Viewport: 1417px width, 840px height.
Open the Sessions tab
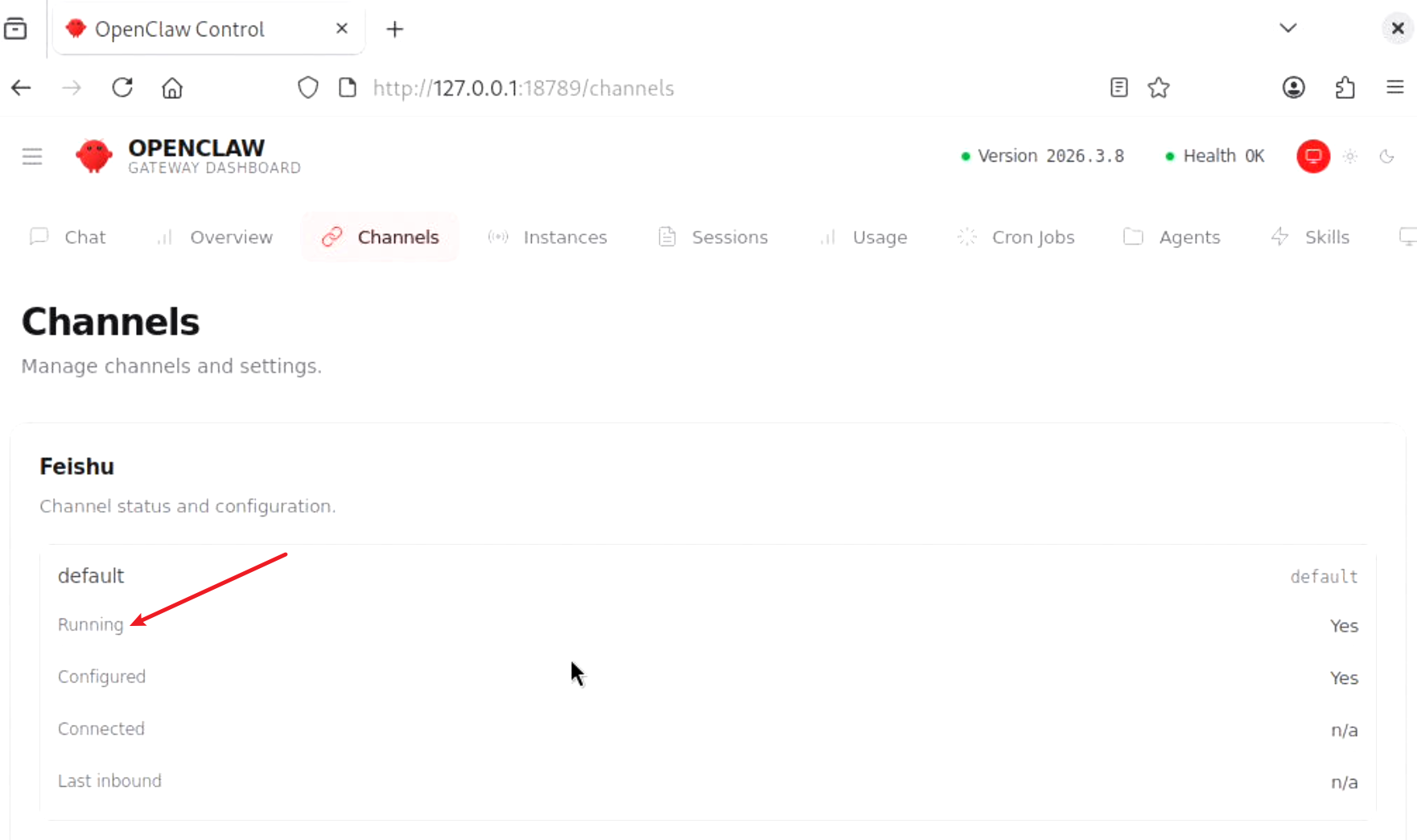coord(713,237)
